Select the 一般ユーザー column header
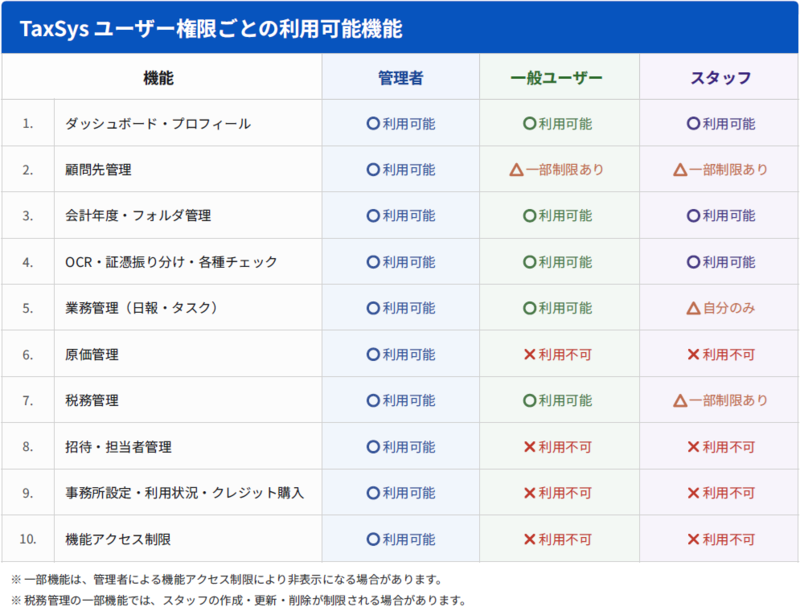 (557, 78)
